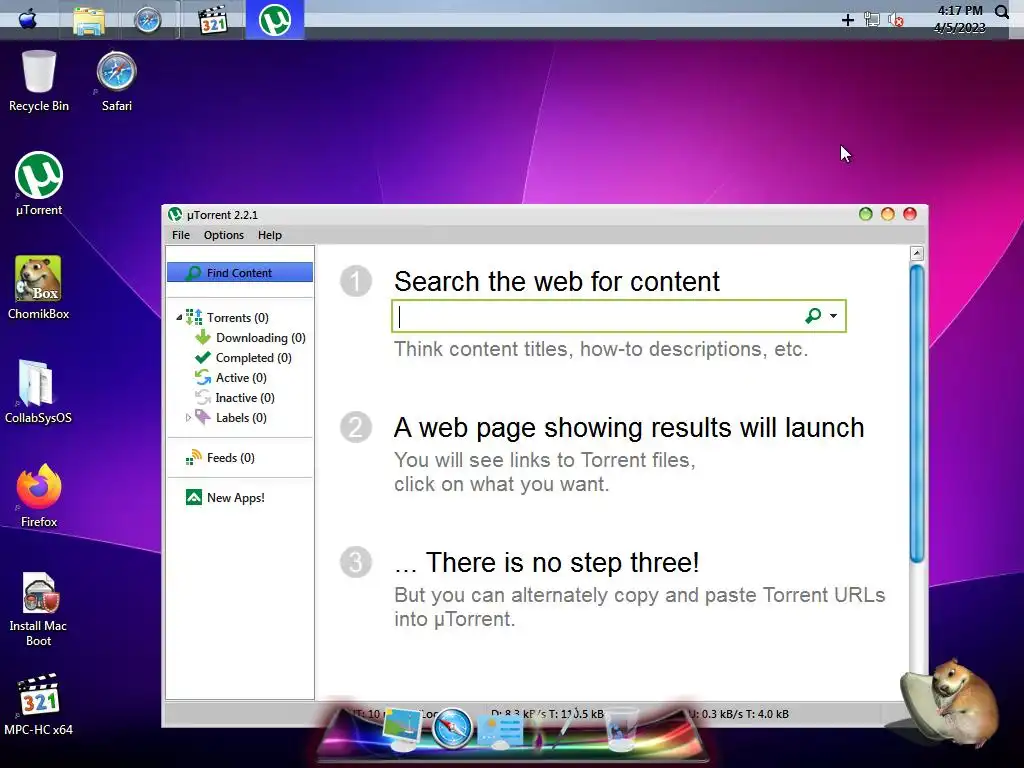1024x768 pixels.
Task: Click the upload speed status "U: 0.3 kB/s T: 4.0 kB"
Action: (x=738, y=714)
